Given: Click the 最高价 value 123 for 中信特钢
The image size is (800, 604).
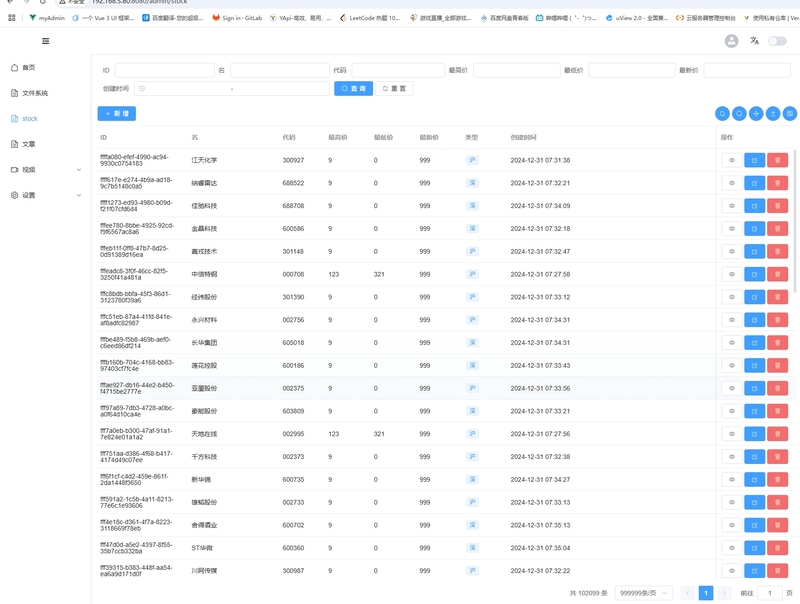Looking at the screenshot, I should [334, 274].
